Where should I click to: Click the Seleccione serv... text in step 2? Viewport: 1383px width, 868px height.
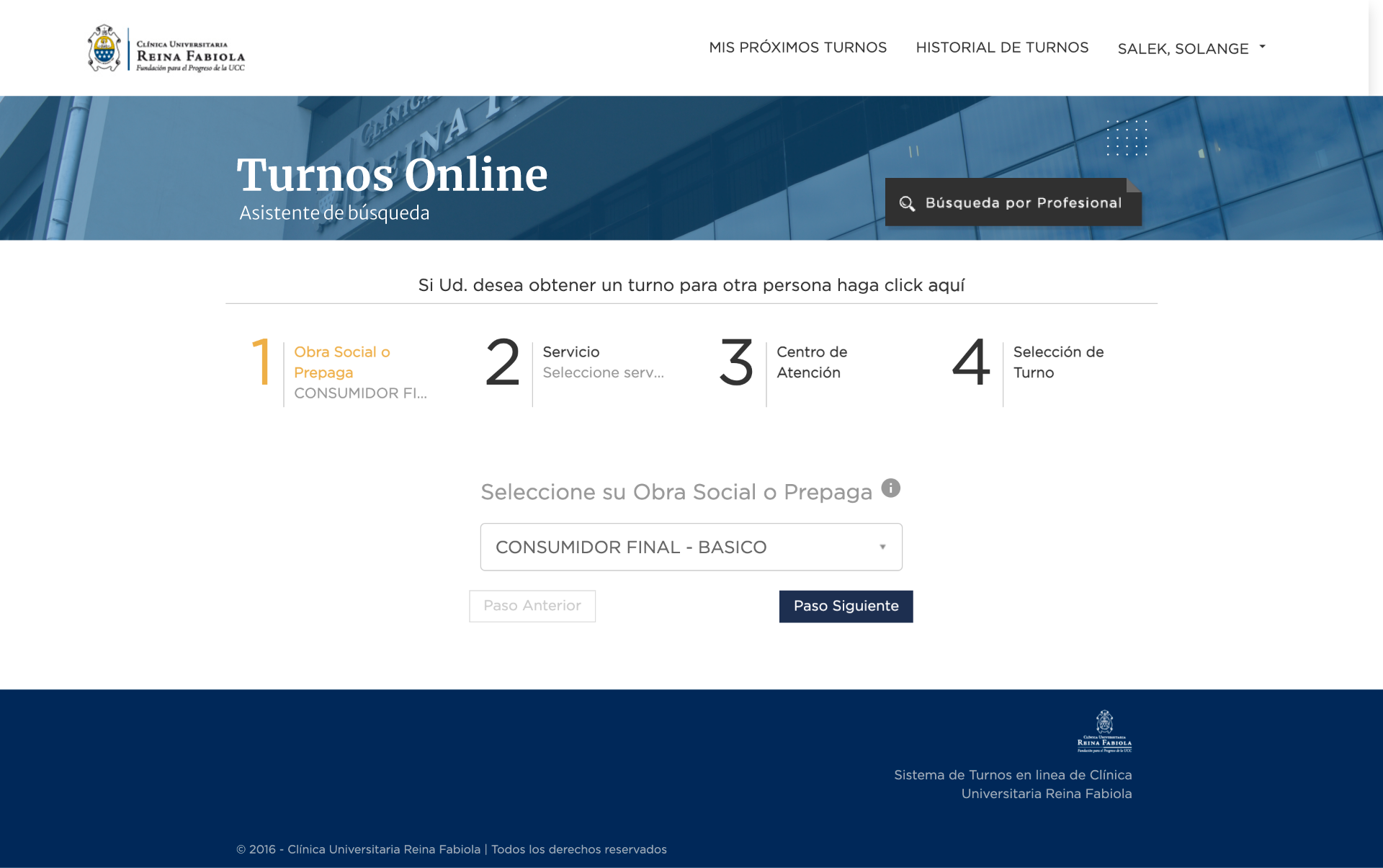[603, 372]
